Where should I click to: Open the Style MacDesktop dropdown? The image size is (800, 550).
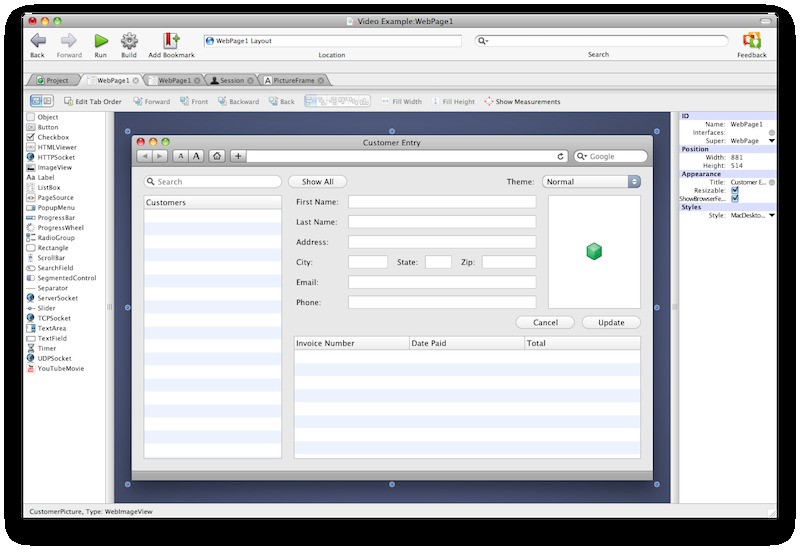[771, 215]
